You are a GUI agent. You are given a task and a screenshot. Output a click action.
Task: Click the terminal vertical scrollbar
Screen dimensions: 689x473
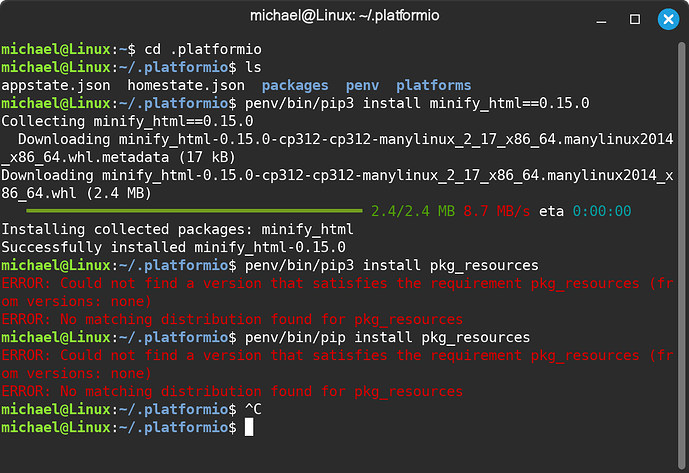tap(682, 255)
